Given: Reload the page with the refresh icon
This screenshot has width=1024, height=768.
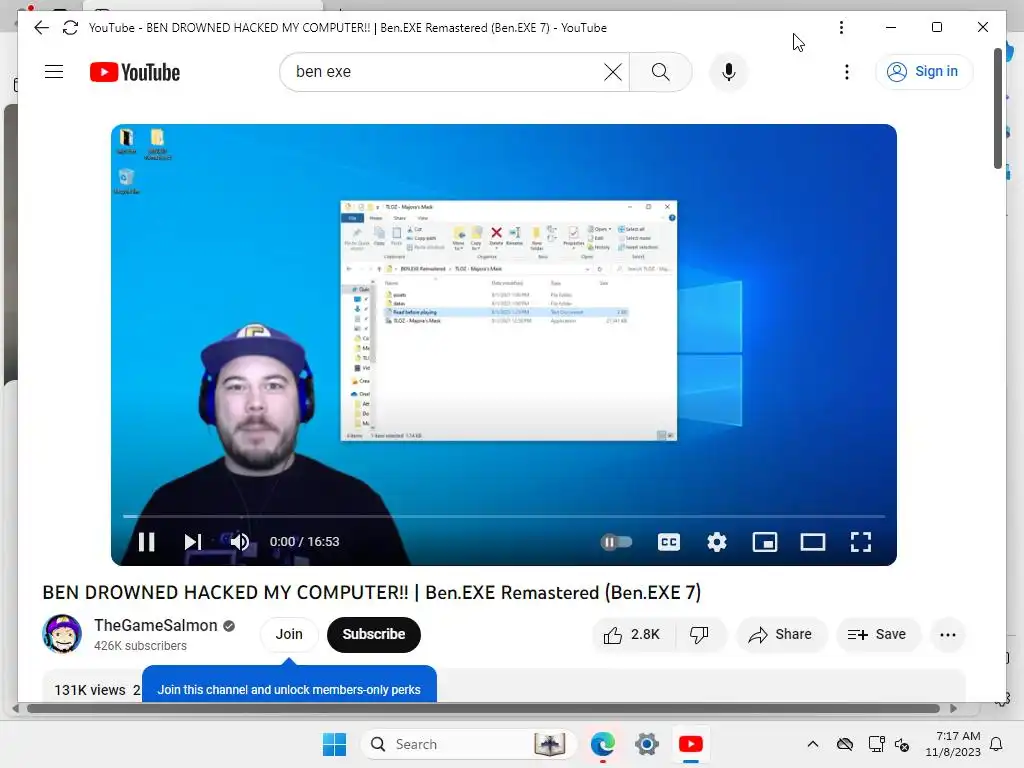Looking at the screenshot, I should coord(71,27).
